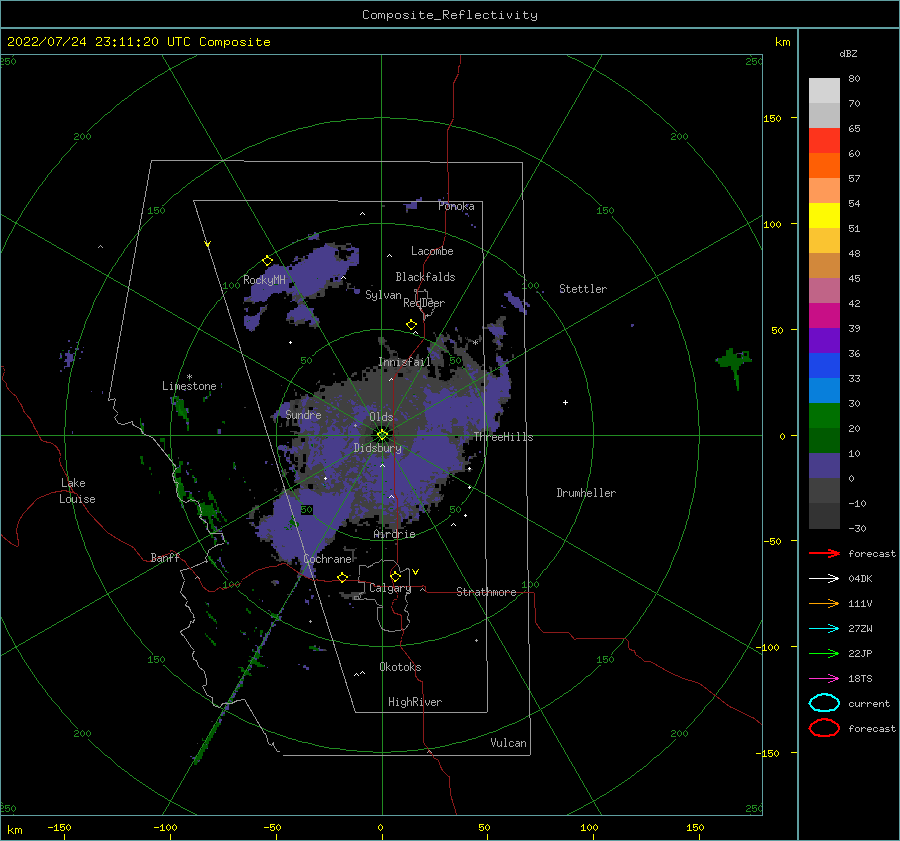Select the radar-center diamond above Didsbury
This screenshot has width=900, height=841.
coord(382,435)
